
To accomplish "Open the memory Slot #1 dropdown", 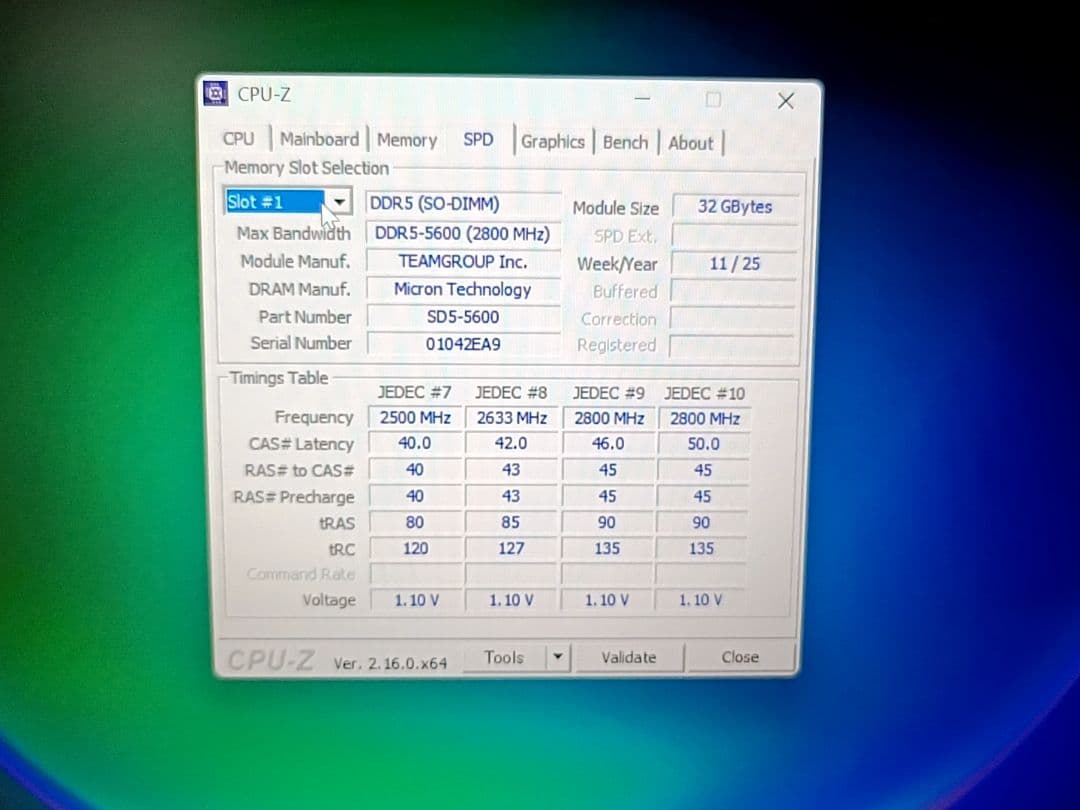I will click(339, 201).
